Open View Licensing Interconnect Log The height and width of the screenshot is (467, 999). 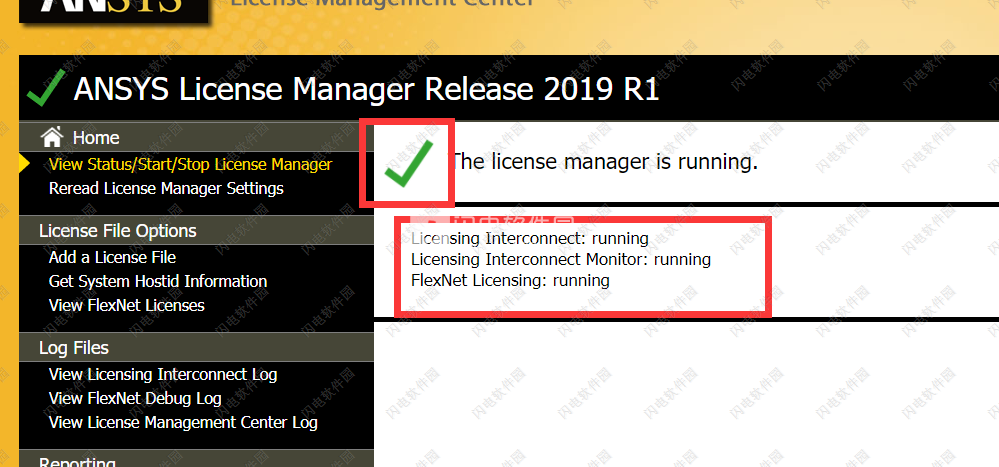[162, 375]
